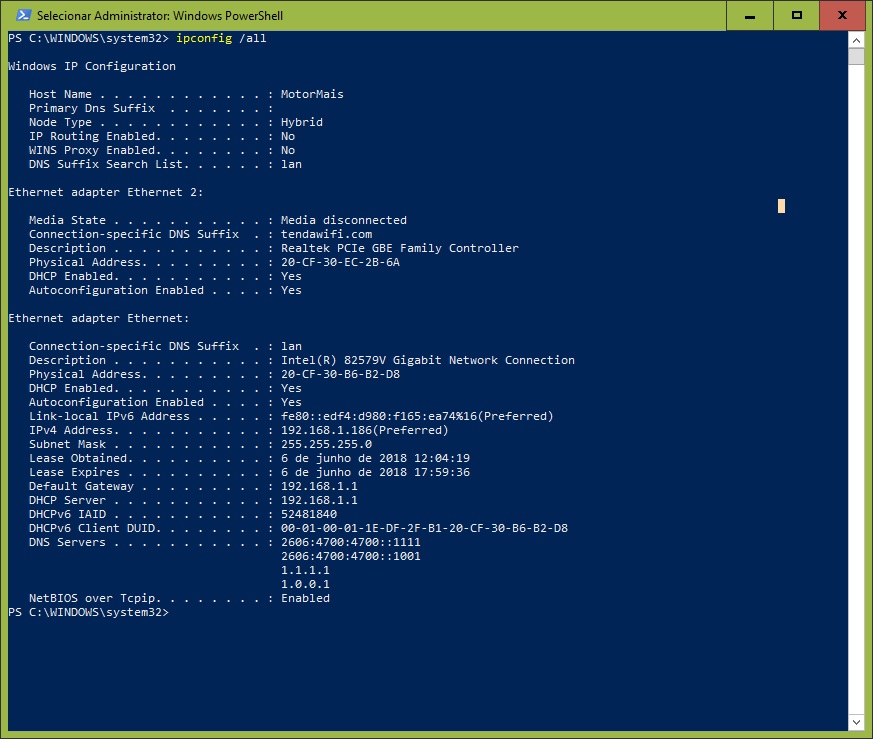Click the scrollbar down arrow
Screen dimensions: 873x739
[856, 722]
